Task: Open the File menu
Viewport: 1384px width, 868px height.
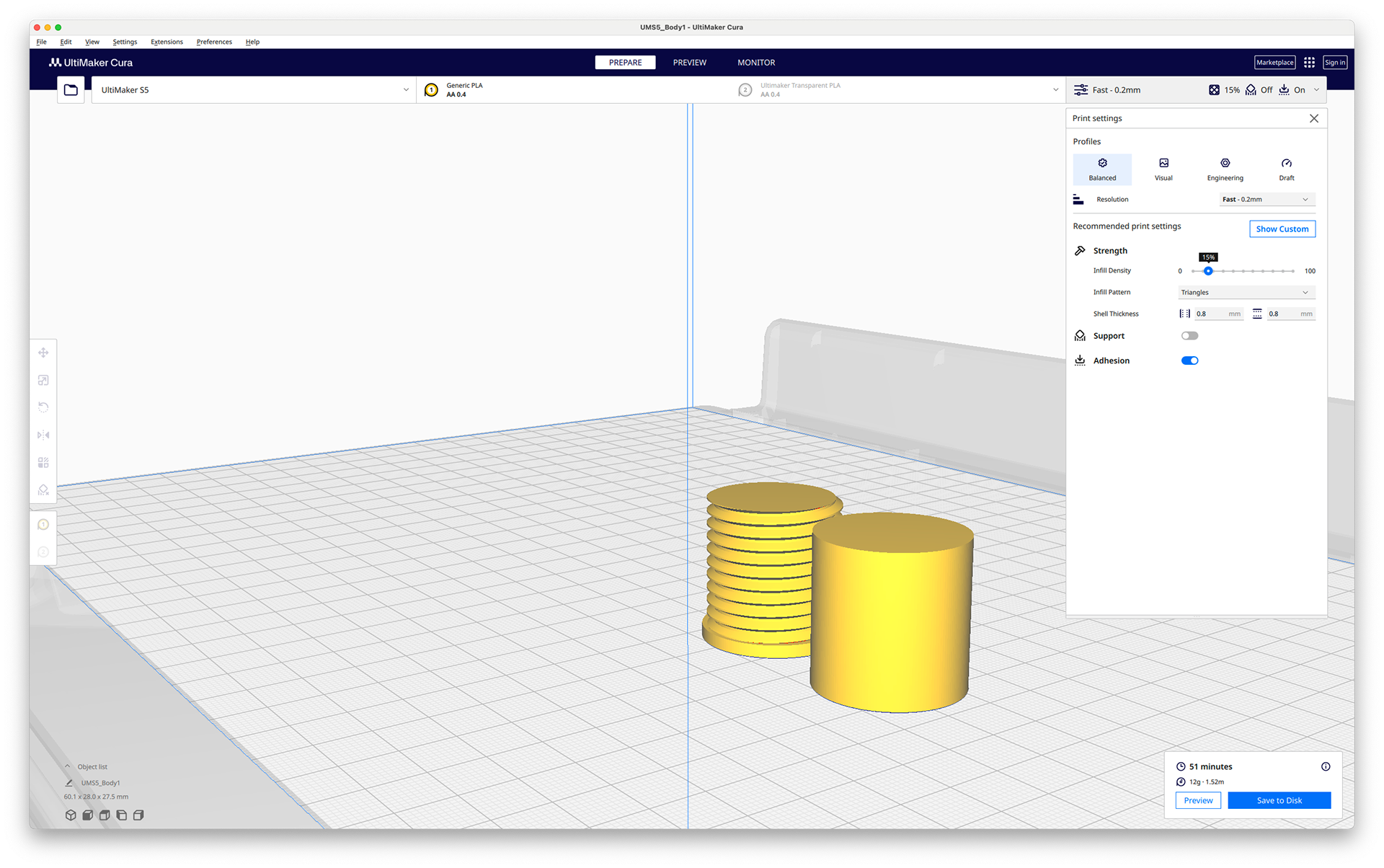Action: point(42,42)
